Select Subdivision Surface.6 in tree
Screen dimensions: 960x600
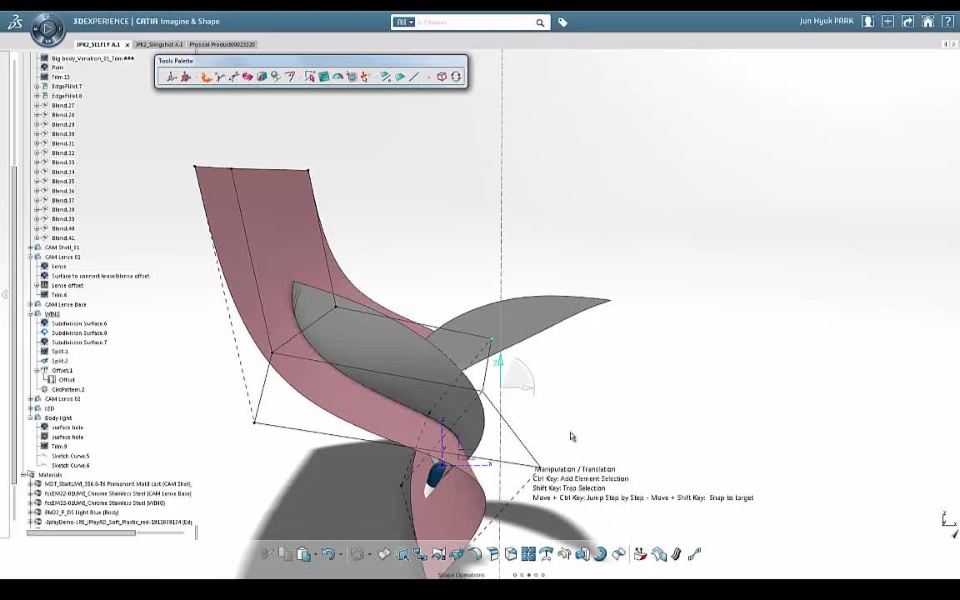click(79, 323)
